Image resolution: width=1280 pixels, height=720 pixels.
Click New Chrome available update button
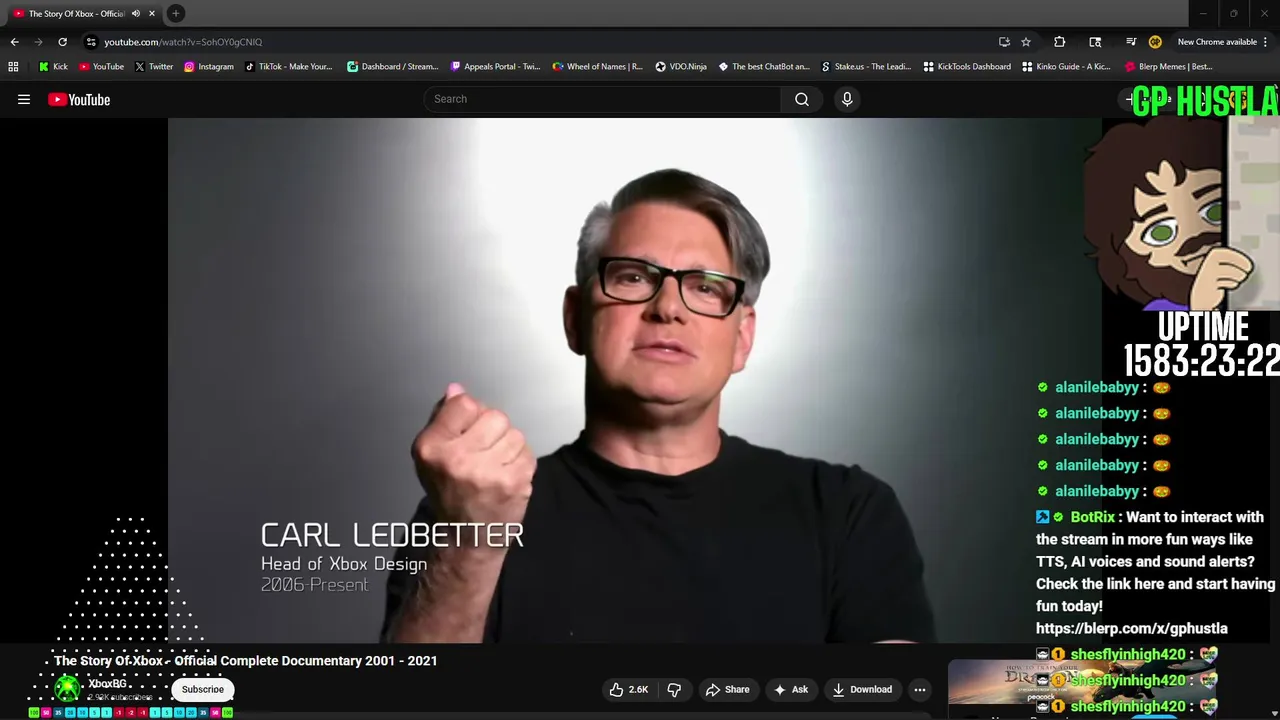pyautogui.click(x=1216, y=42)
